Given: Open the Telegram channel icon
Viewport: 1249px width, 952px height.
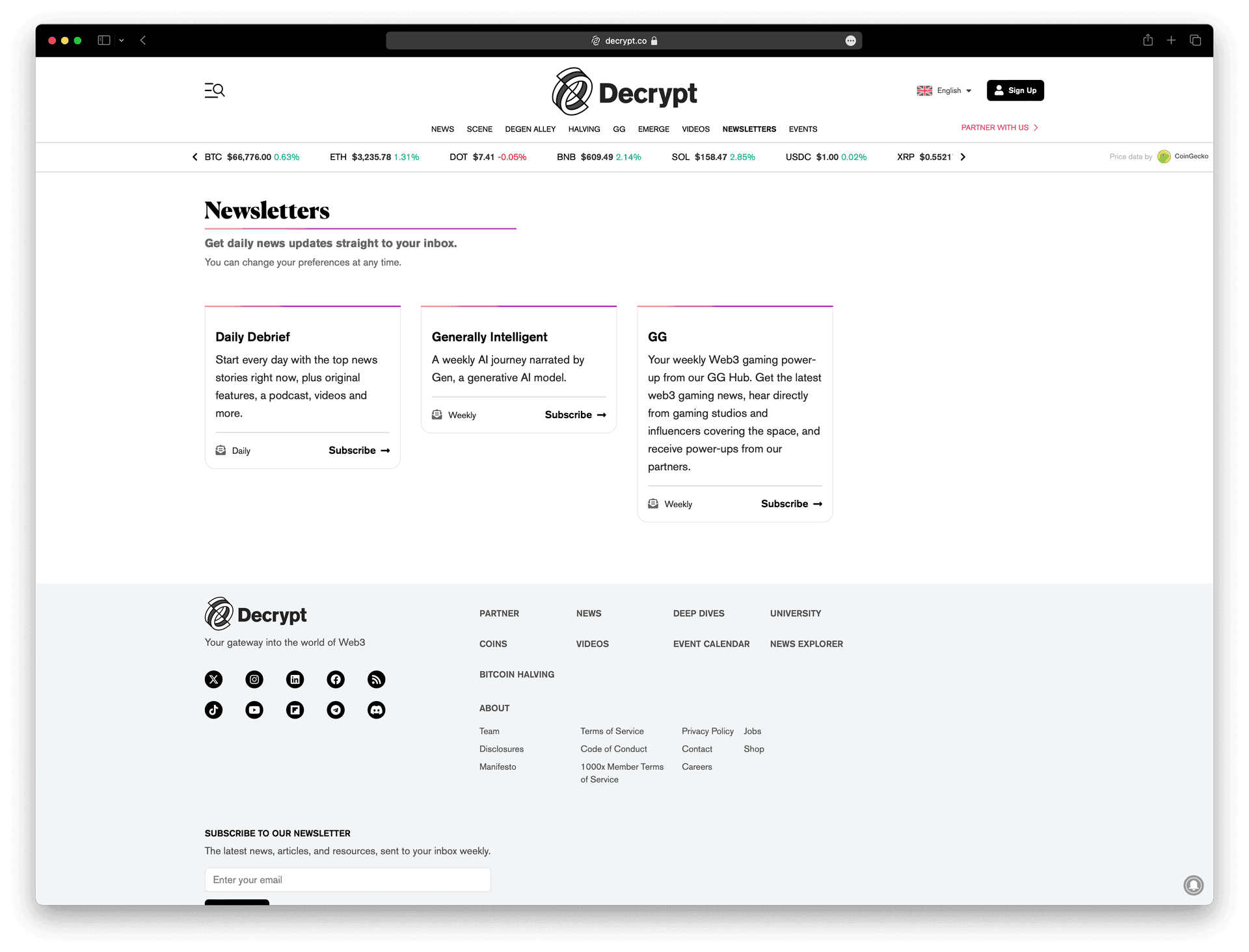Looking at the screenshot, I should click(x=336, y=709).
